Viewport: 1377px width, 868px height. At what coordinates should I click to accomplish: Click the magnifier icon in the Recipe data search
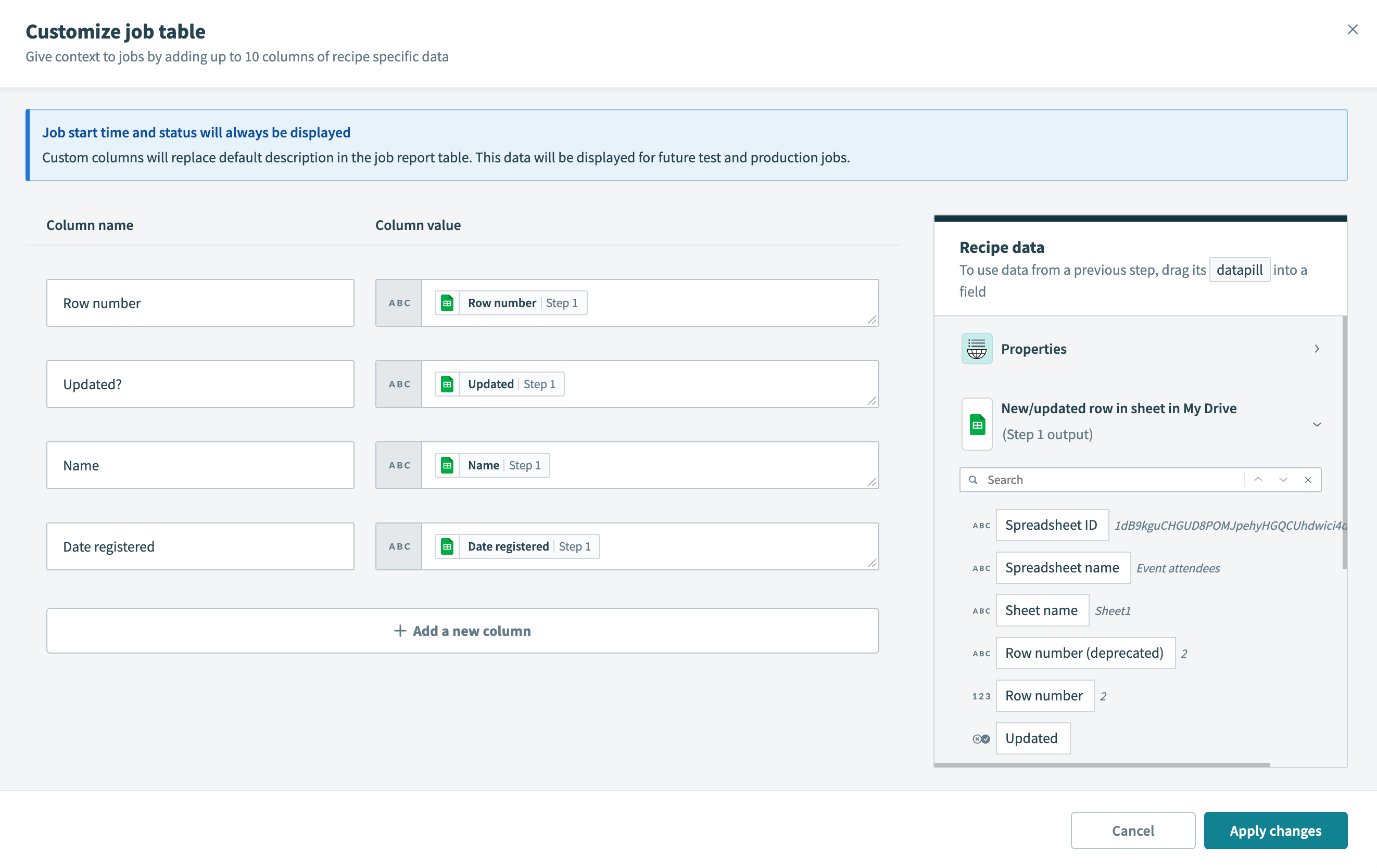click(x=972, y=479)
